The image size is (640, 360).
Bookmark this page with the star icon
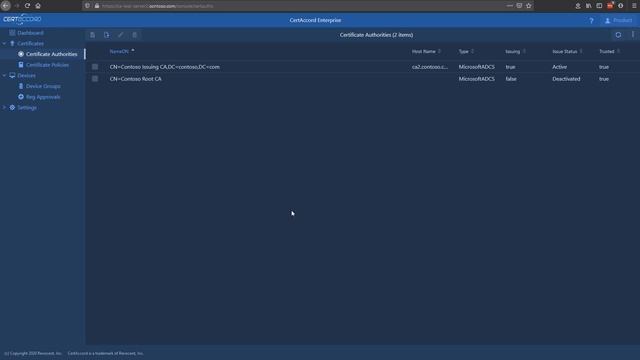pyautogui.click(x=529, y=6)
